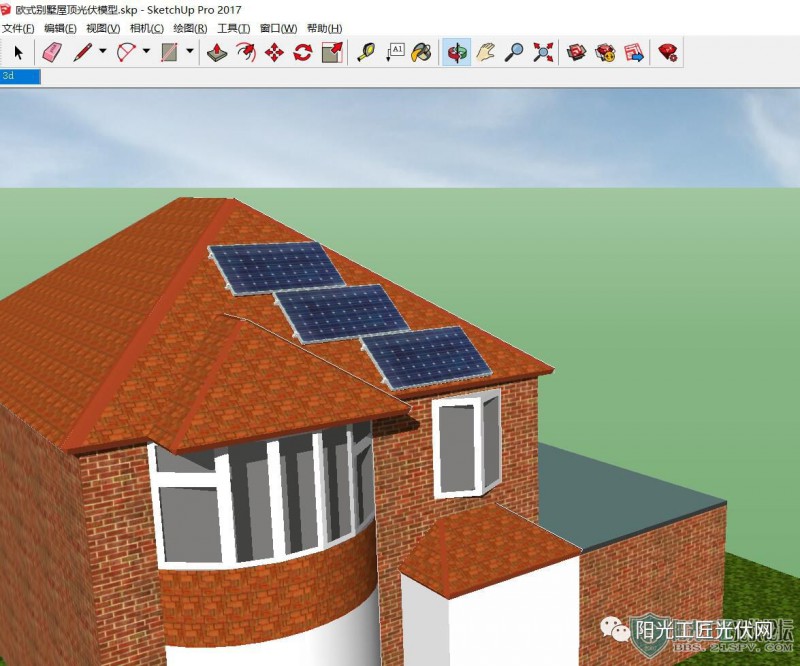This screenshot has width=800, height=666.
Task: Pick the Pencil line tool
Action: (82, 52)
